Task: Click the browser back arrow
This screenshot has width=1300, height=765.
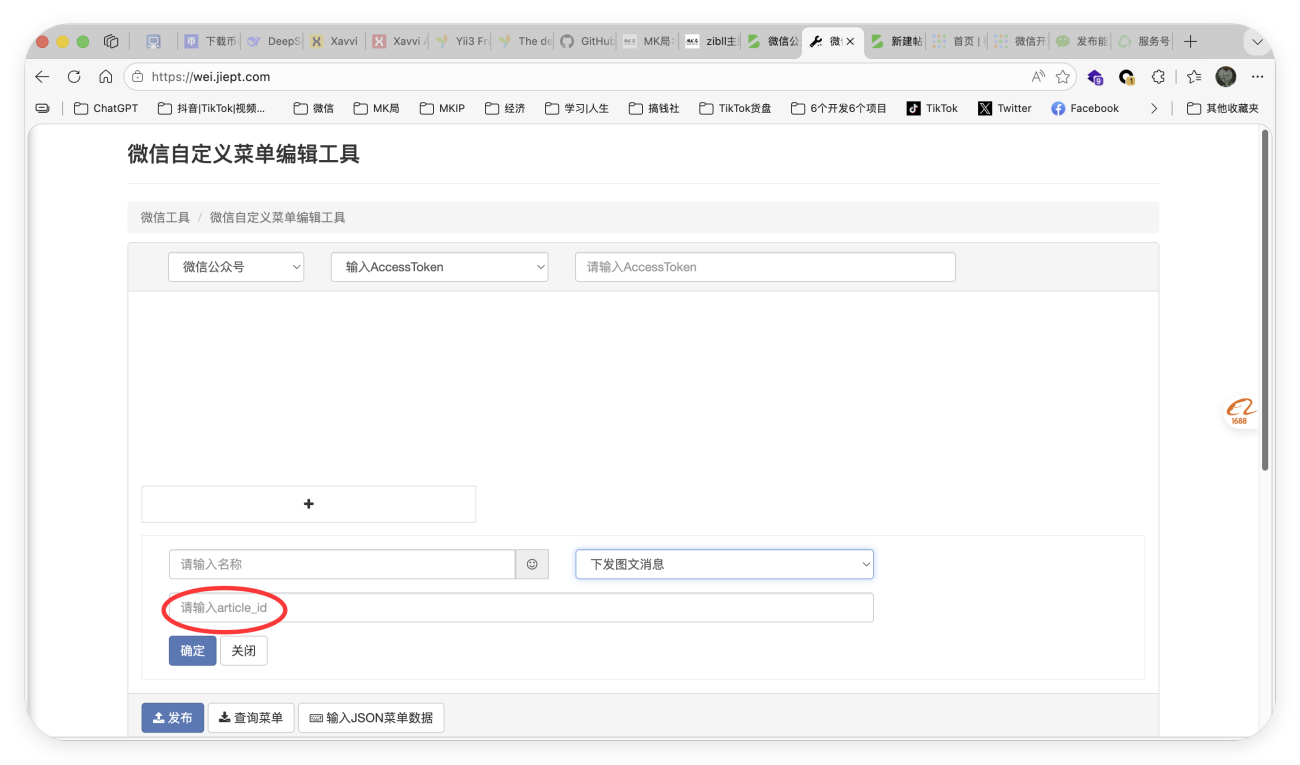Action: pos(41,76)
